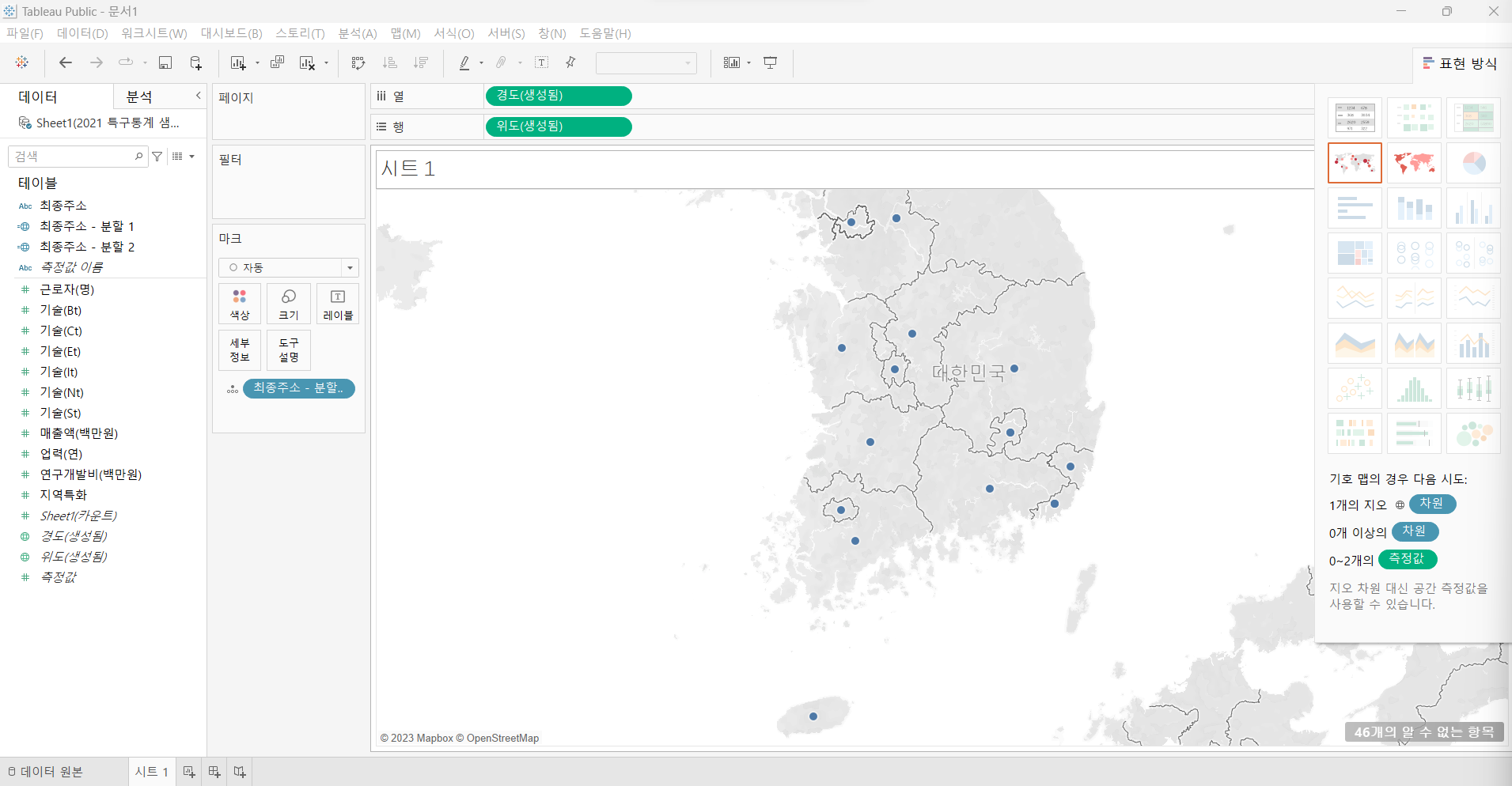Open the Tooltip card in Marks
The width and height of the screenshot is (1512, 786).
289,350
